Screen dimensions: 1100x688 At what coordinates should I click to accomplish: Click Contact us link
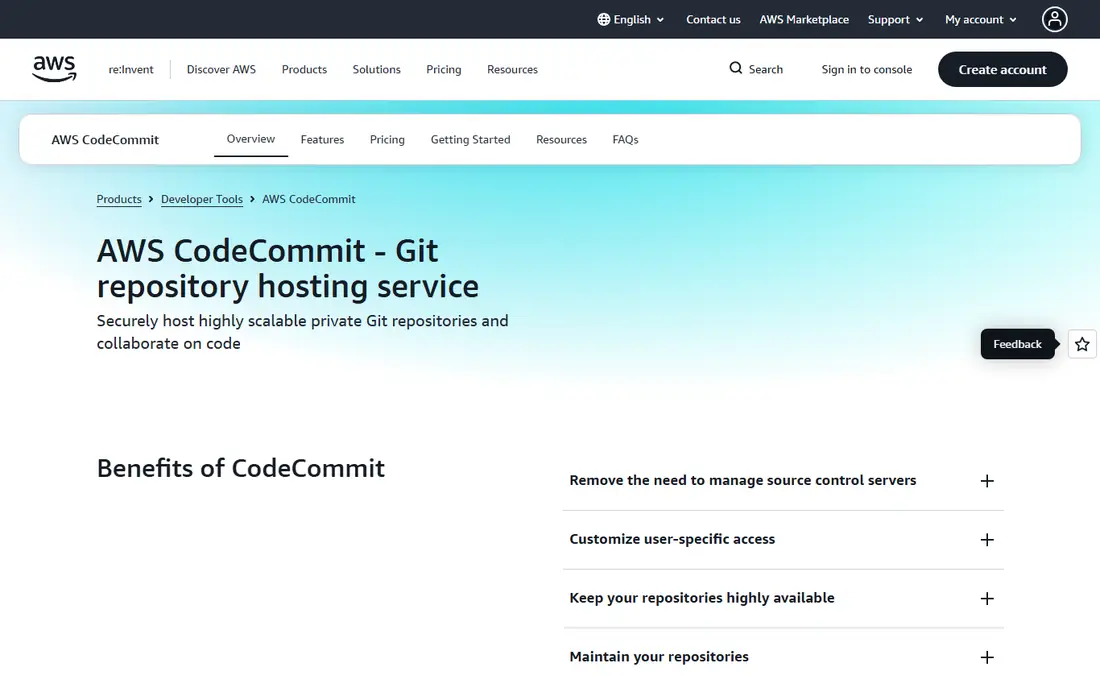point(713,20)
